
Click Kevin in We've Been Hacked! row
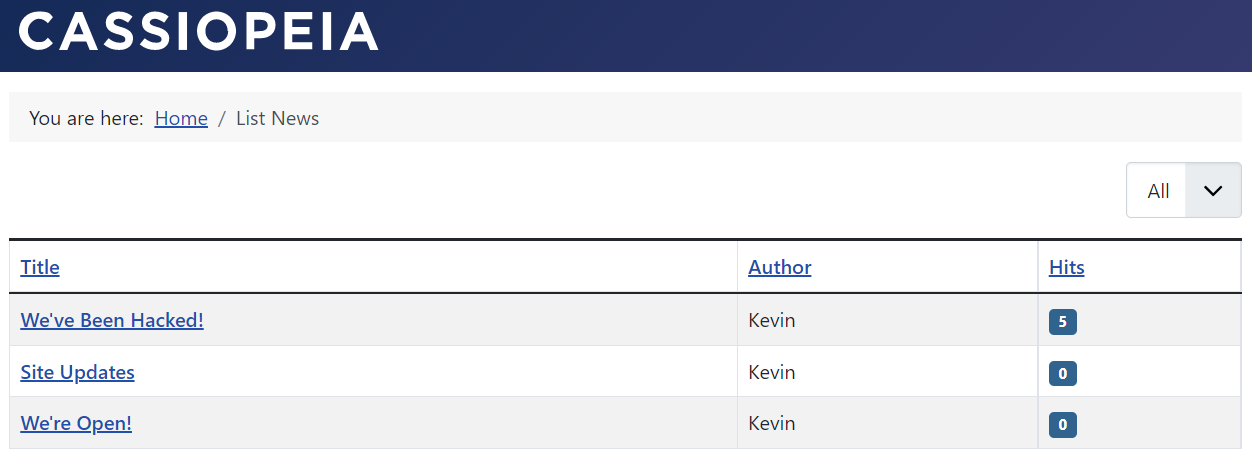click(771, 320)
